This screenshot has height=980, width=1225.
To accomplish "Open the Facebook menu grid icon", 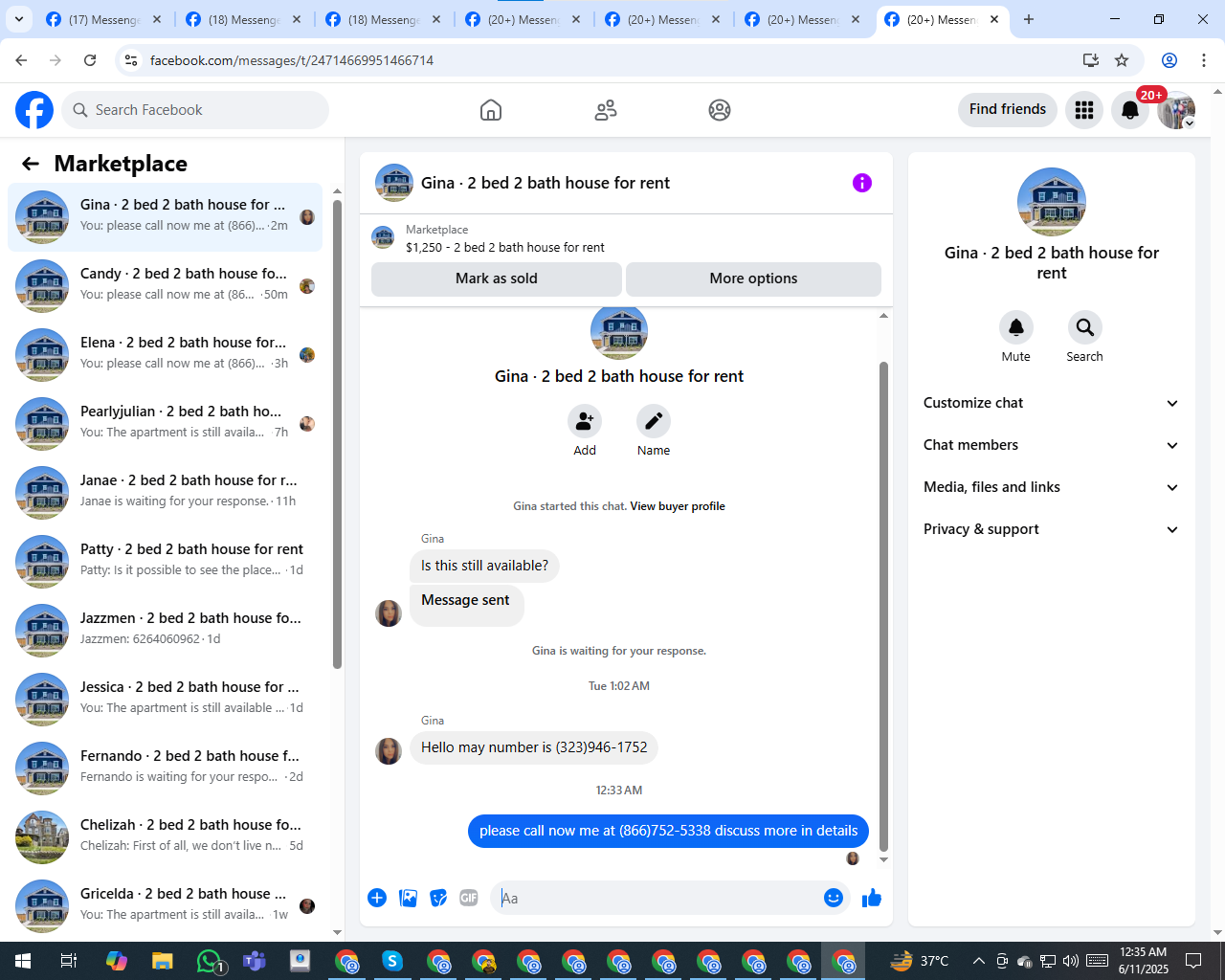I will coord(1084,110).
